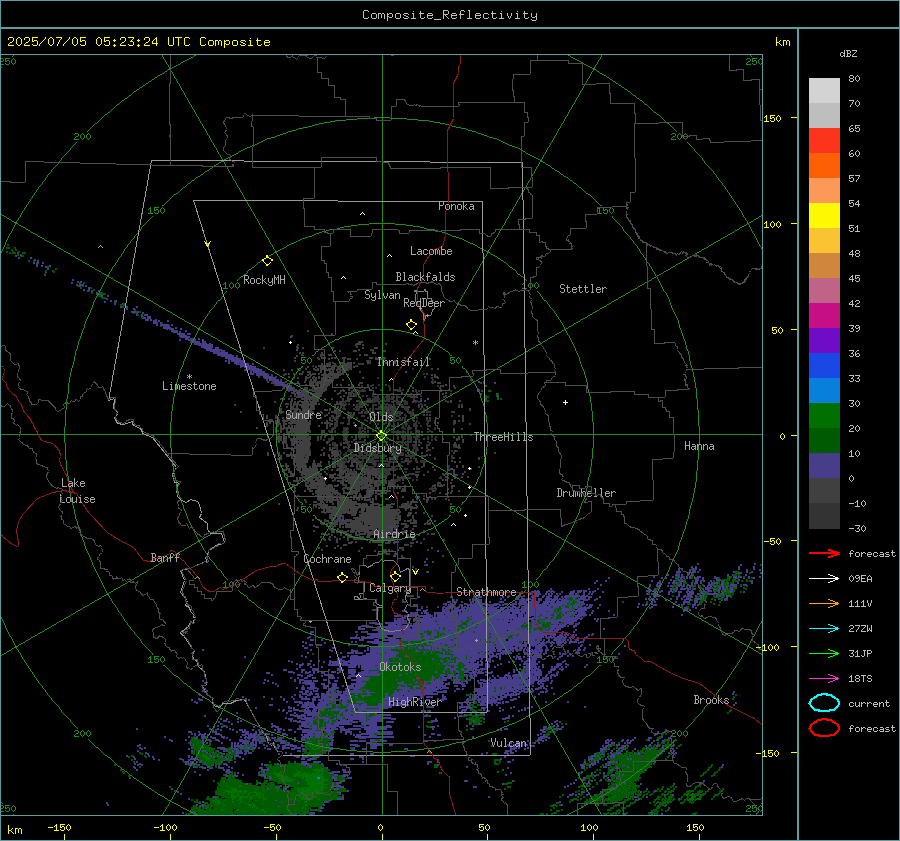The image size is (900, 841).
Task: Click the 09EA legend text
Action: [x=860, y=578]
